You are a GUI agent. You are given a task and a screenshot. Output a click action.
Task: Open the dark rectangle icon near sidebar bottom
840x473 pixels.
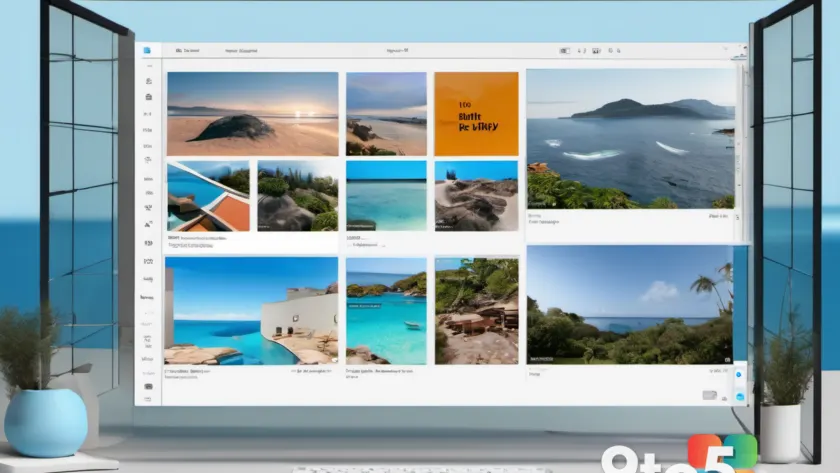[148, 386]
